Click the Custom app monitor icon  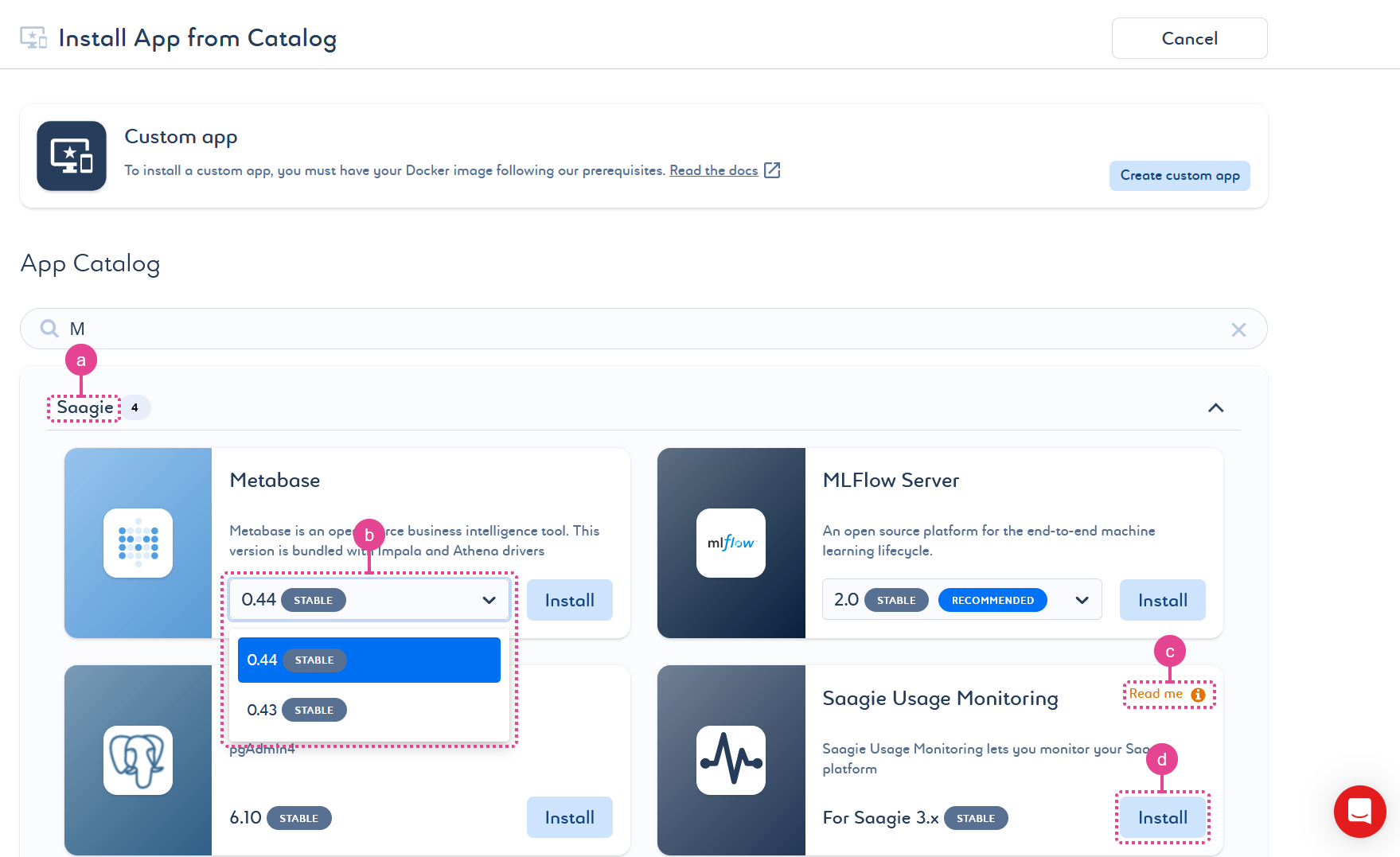pos(72,156)
